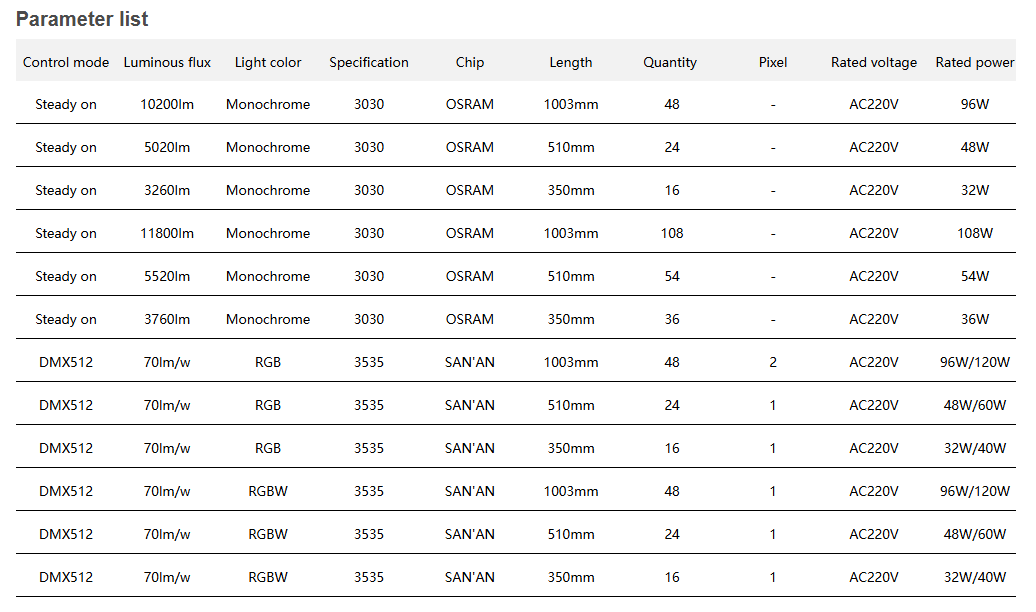The image size is (1036, 612).
Task: Click the 10200lm luminous flux cell
Action: tap(167, 104)
